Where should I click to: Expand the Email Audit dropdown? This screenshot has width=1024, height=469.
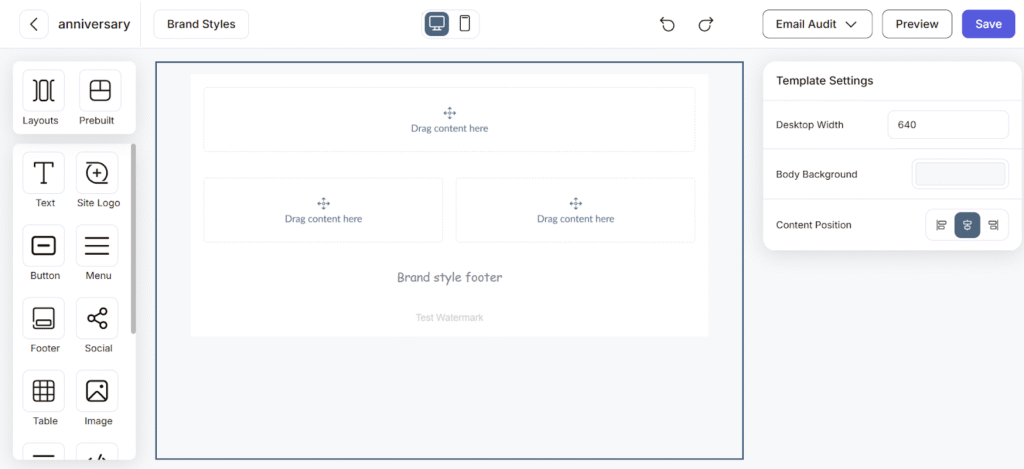(817, 24)
